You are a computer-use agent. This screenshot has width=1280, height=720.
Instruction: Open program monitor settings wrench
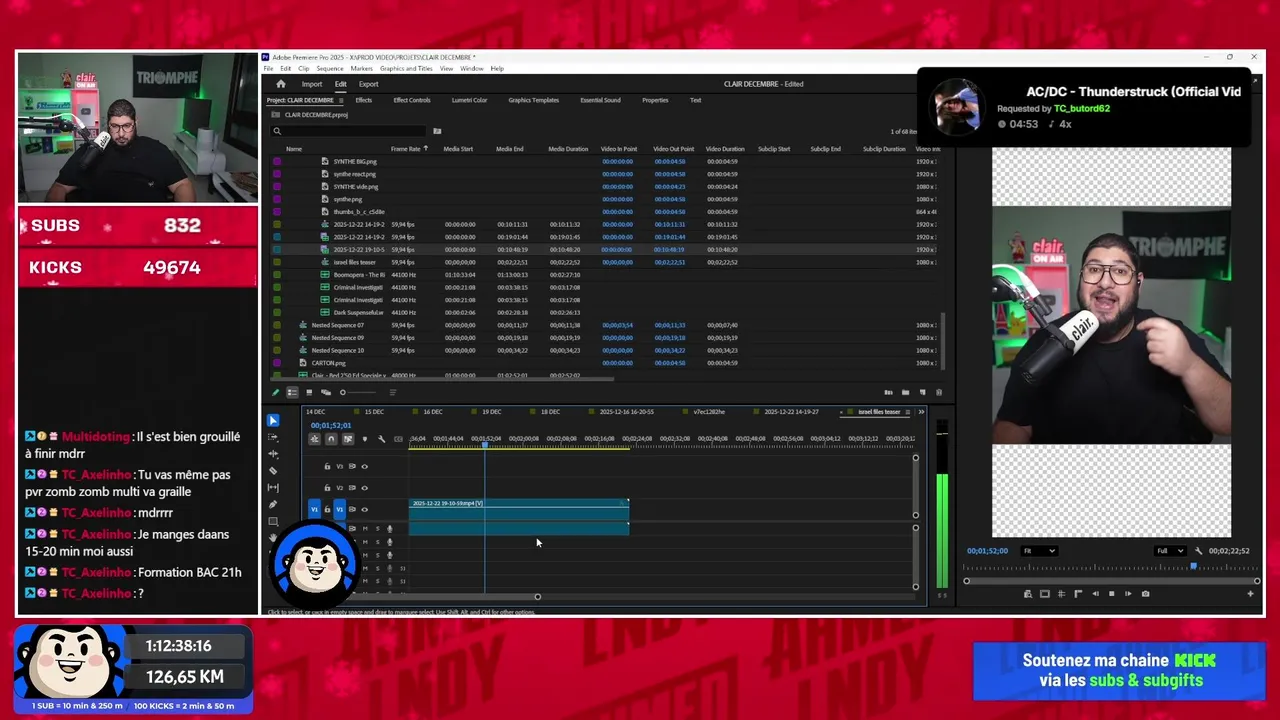(x=1198, y=551)
